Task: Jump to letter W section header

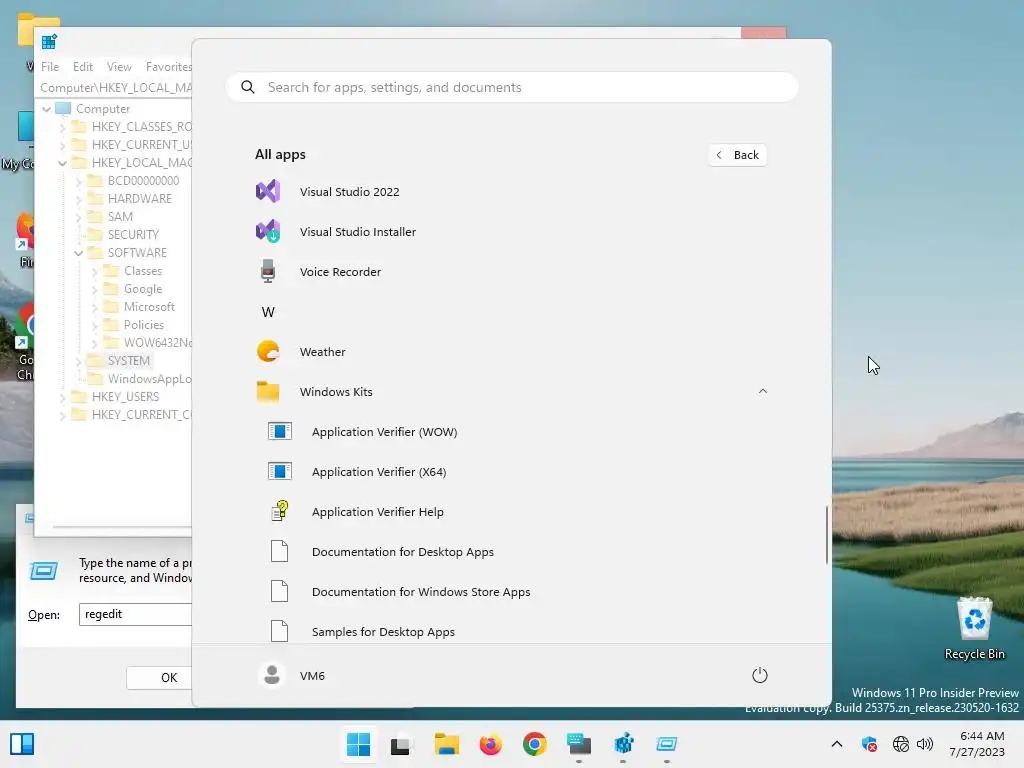Action: coord(268,312)
